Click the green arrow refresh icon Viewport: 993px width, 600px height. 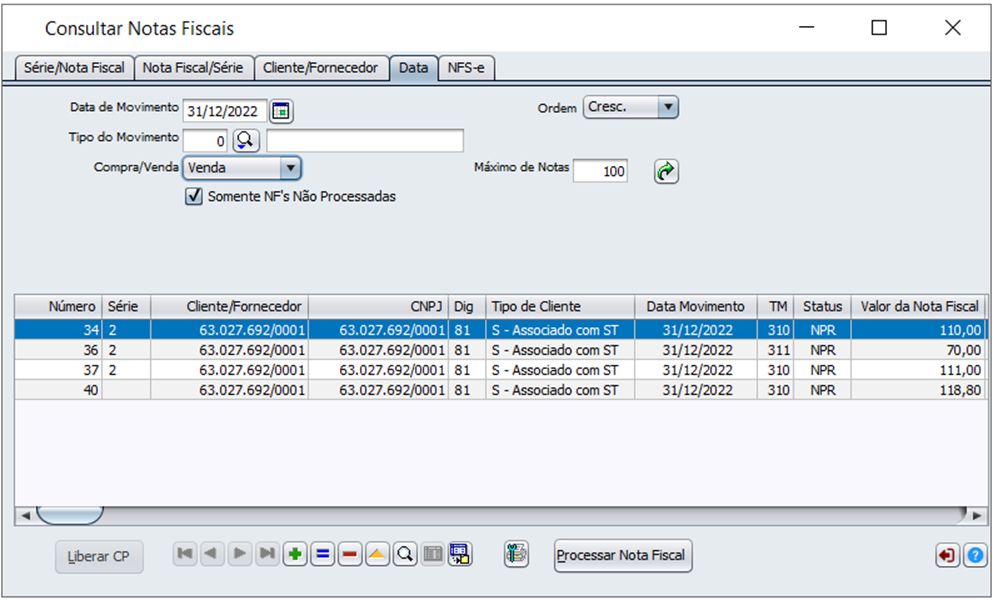666,171
